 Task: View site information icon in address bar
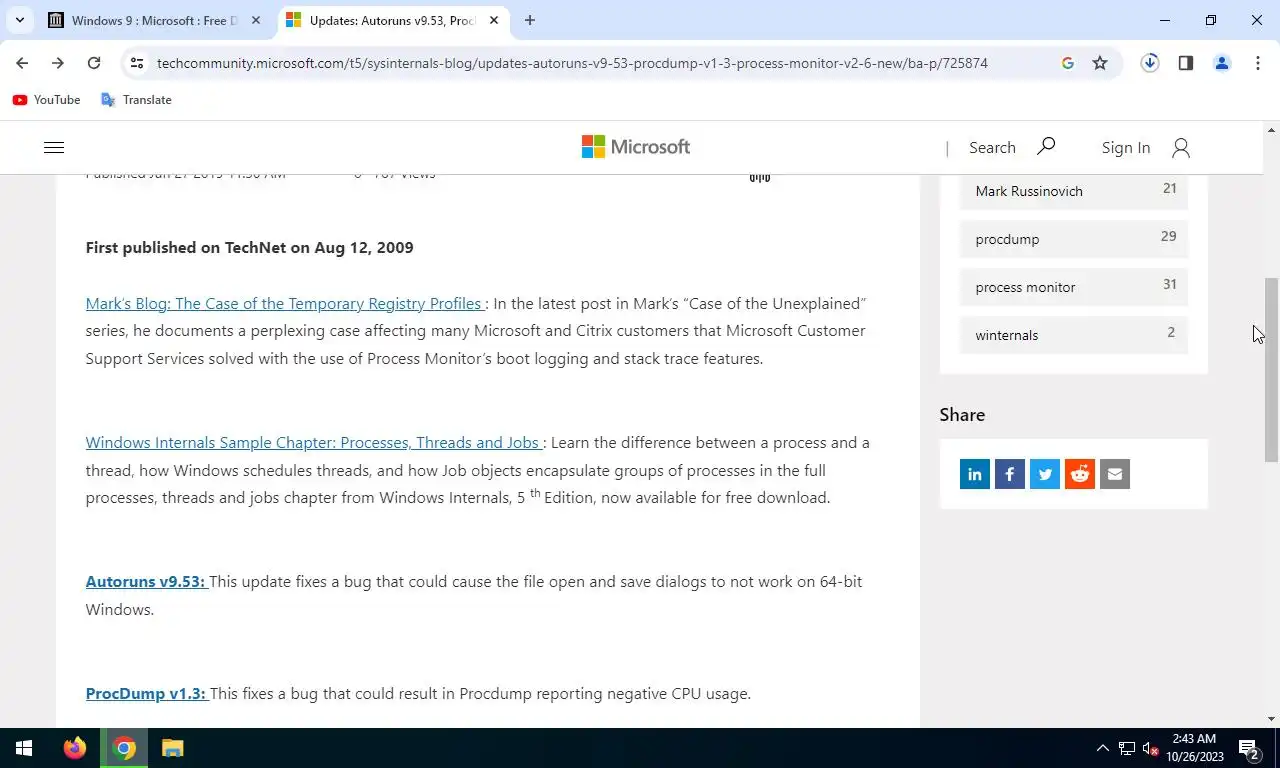coord(137,63)
